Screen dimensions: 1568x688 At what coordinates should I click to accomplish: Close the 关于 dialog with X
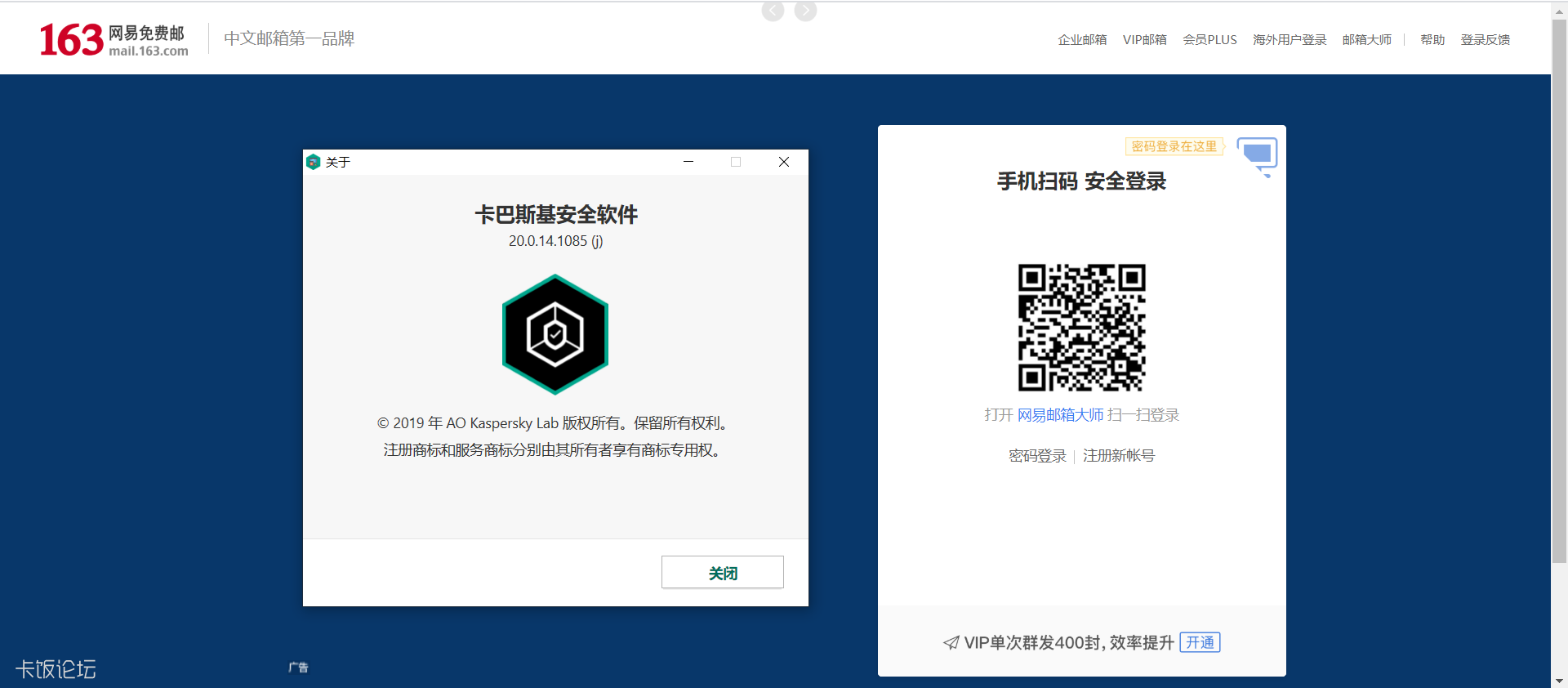(x=784, y=162)
